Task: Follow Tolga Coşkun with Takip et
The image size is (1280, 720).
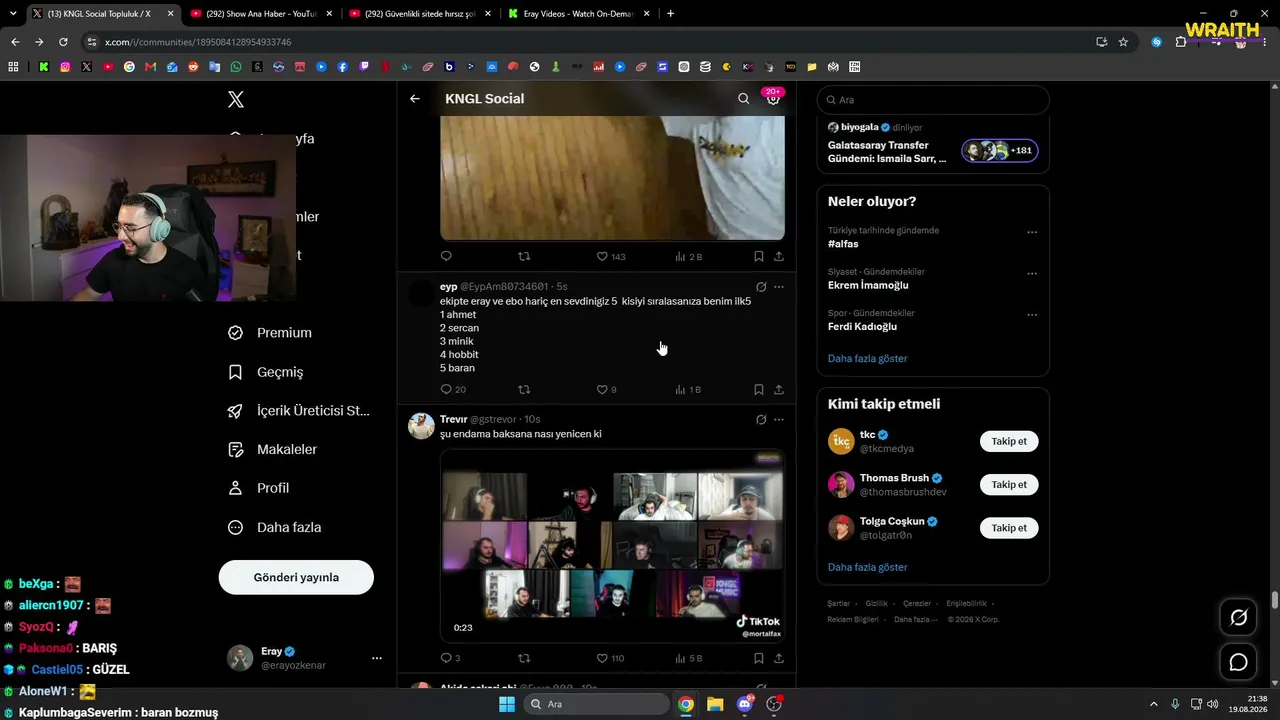Action: [x=1009, y=528]
